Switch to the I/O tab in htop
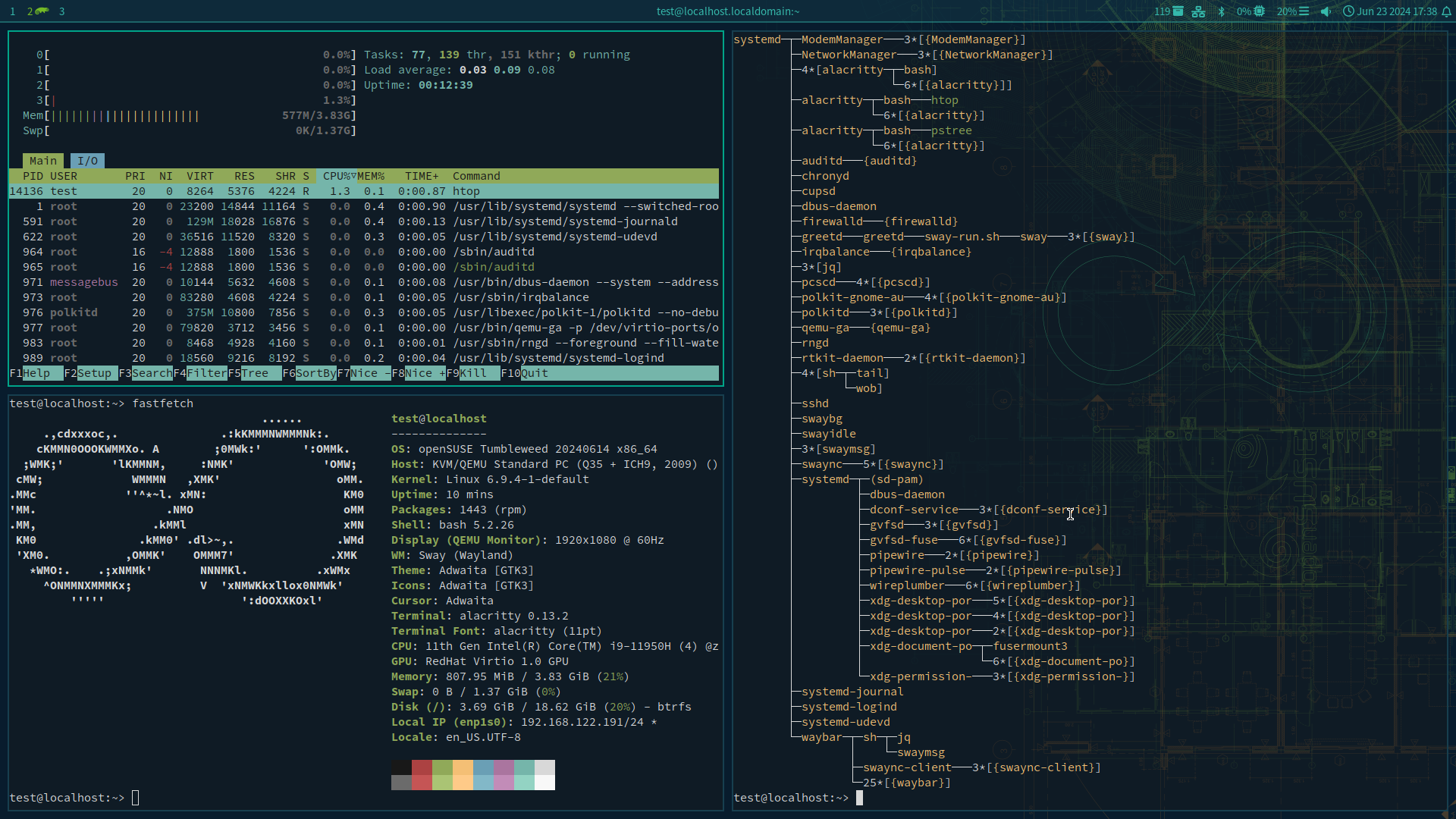 pyautogui.click(x=87, y=160)
